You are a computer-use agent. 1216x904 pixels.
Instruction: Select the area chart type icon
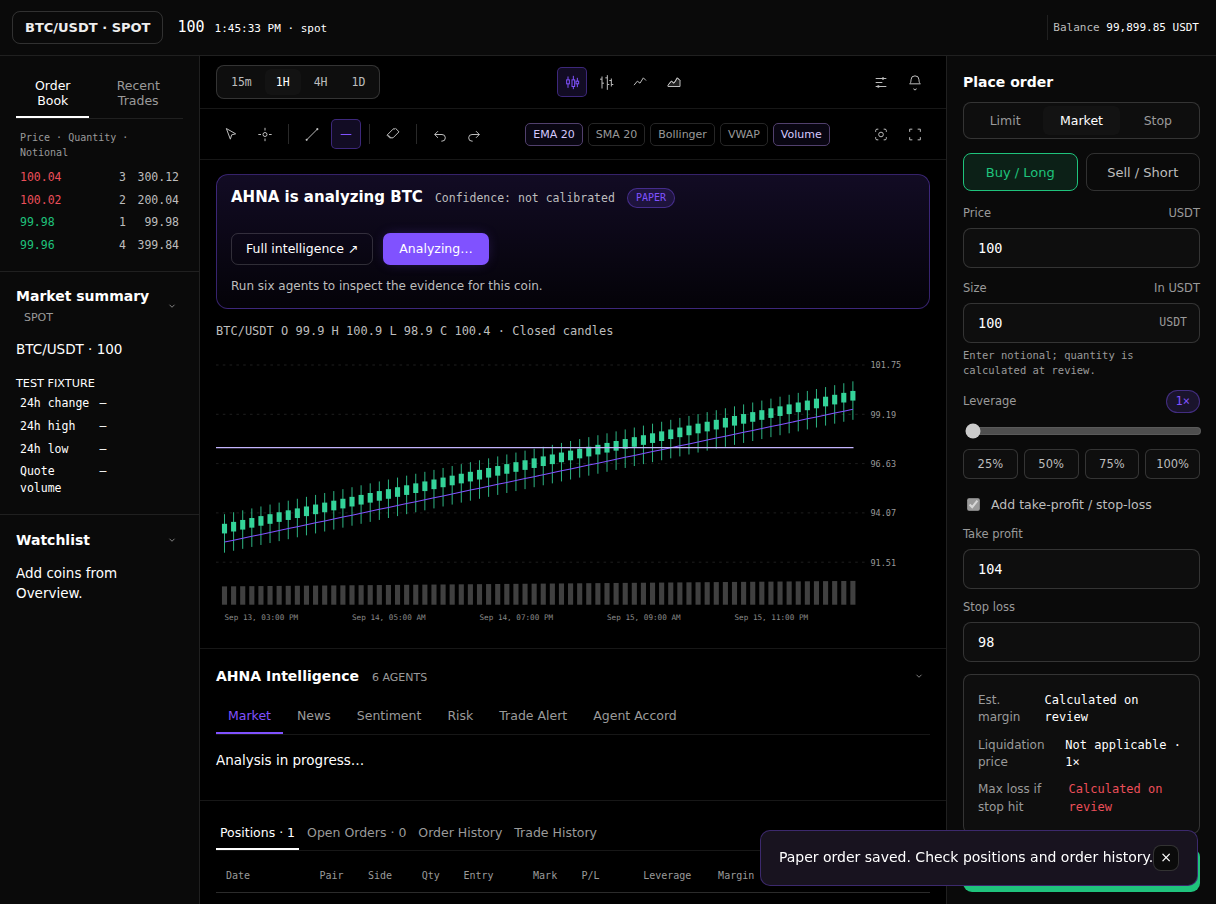point(674,82)
